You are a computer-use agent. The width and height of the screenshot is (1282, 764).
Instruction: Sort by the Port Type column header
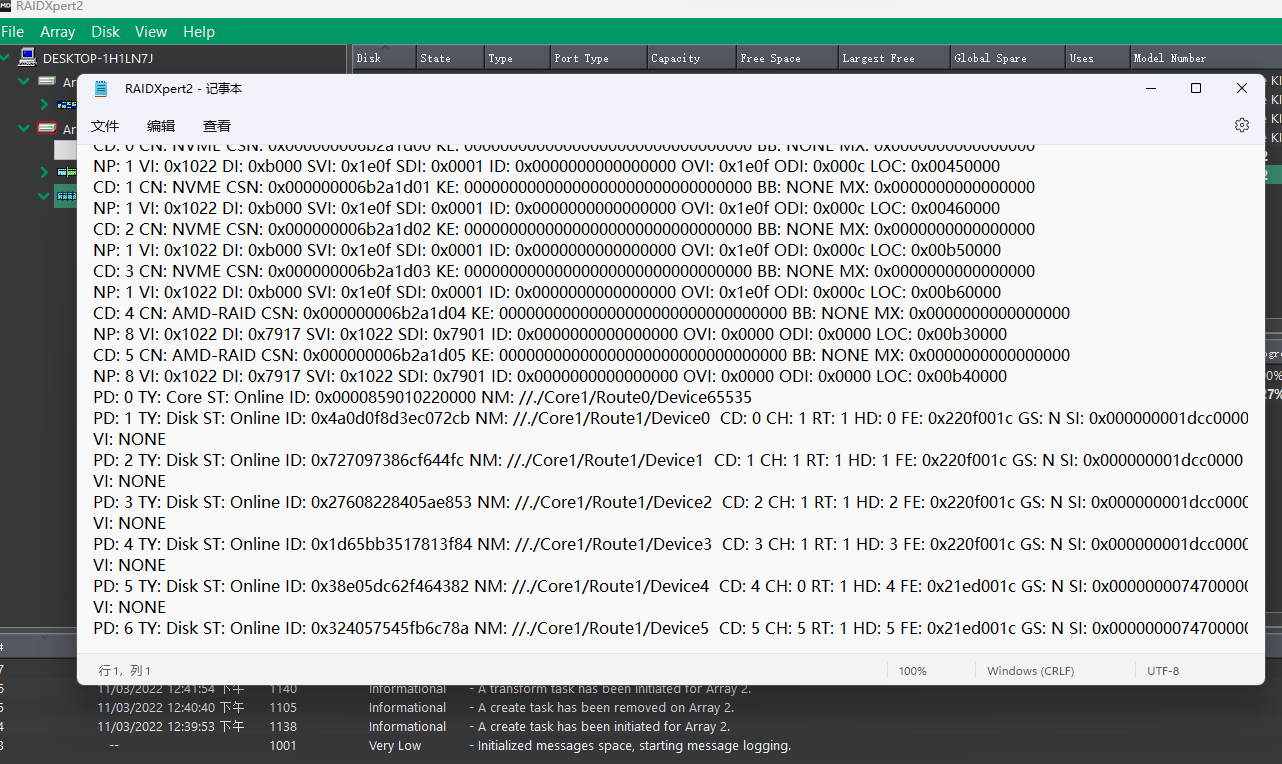click(x=599, y=58)
